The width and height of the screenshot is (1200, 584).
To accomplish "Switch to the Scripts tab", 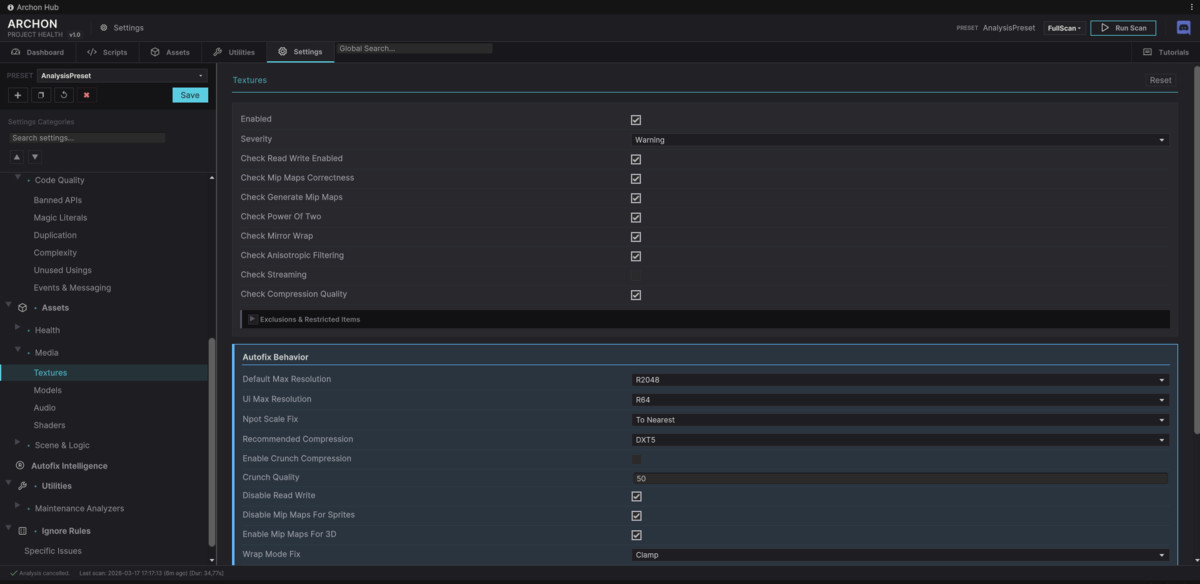I will point(107,52).
